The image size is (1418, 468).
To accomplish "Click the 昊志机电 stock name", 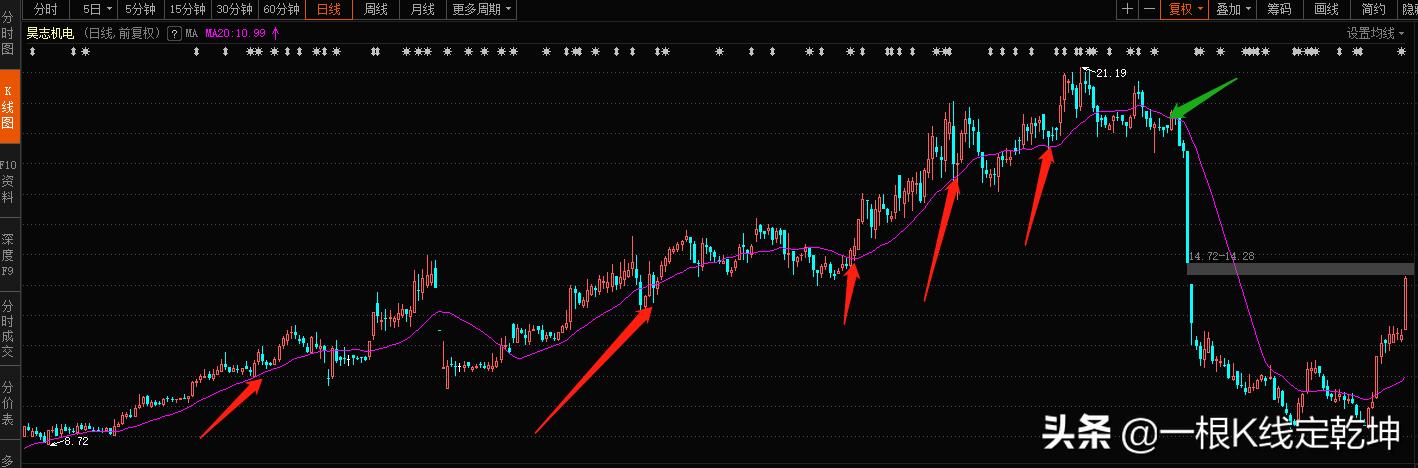I will click(51, 33).
